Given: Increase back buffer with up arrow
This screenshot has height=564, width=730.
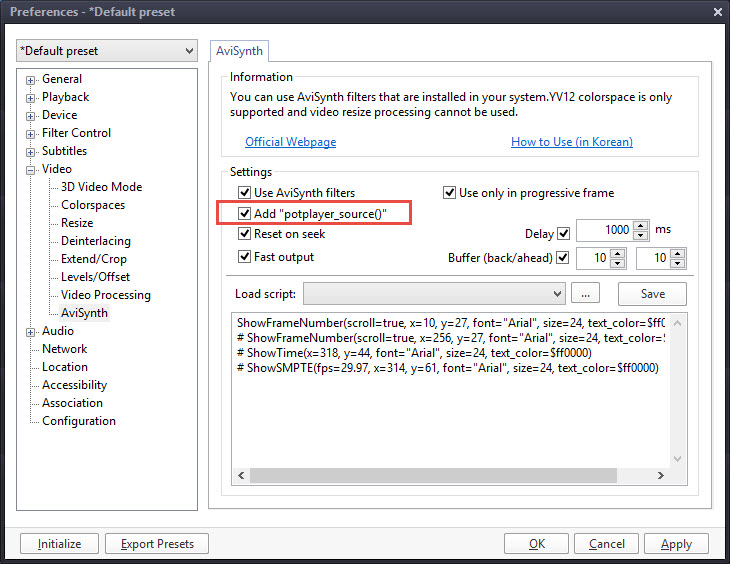Looking at the screenshot, I should 617,253.
